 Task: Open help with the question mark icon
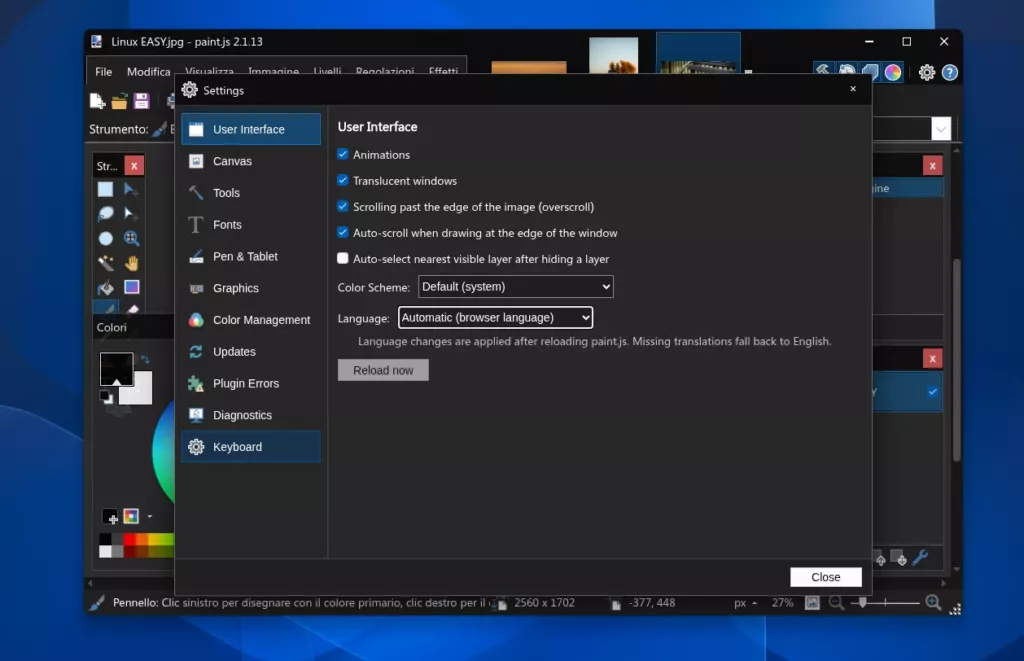point(950,73)
